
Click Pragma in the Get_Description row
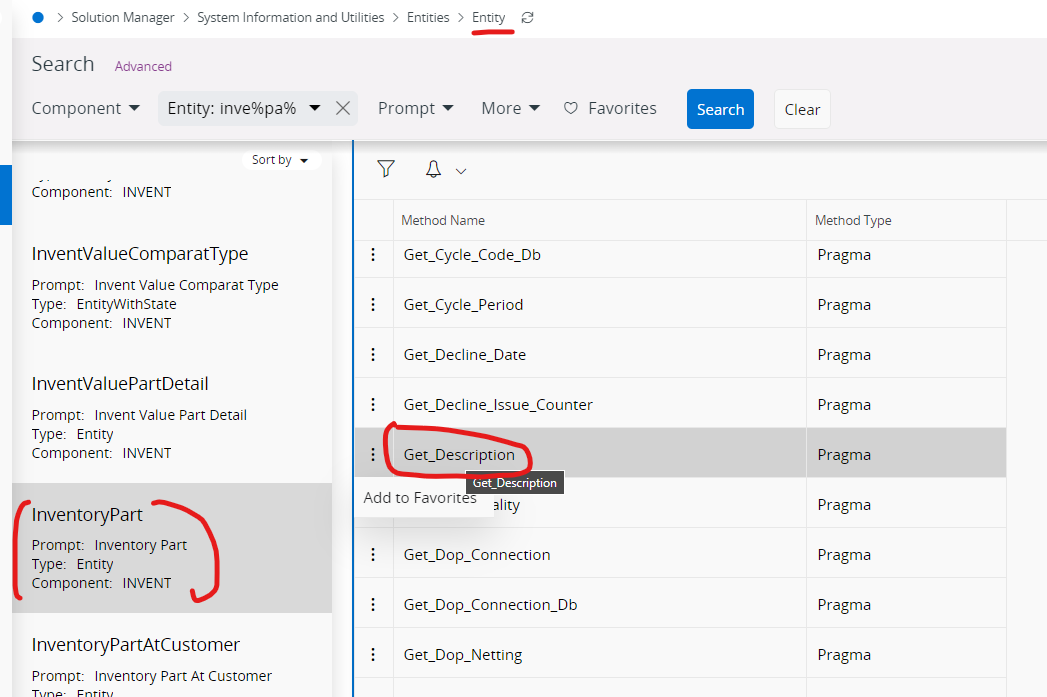[844, 455]
